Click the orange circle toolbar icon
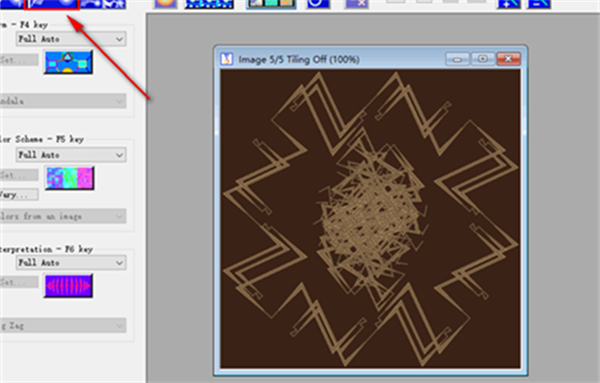This screenshot has width=600, height=383. pyautogui.click(x=166, y=3)
